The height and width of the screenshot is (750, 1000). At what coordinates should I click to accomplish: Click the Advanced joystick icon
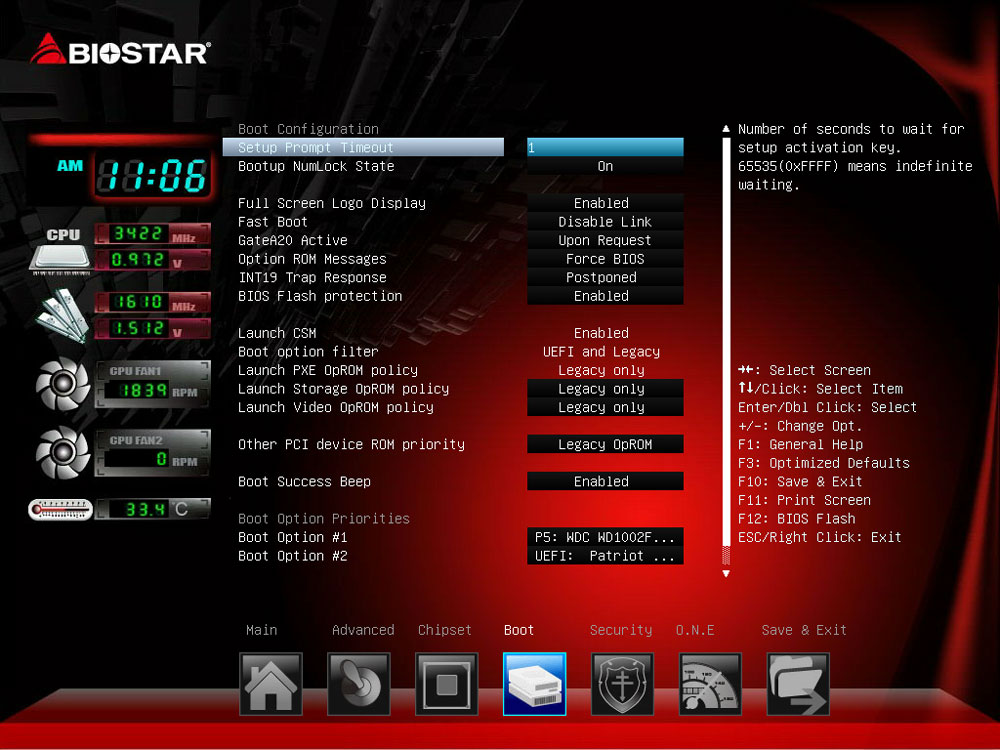click(358, 684)
